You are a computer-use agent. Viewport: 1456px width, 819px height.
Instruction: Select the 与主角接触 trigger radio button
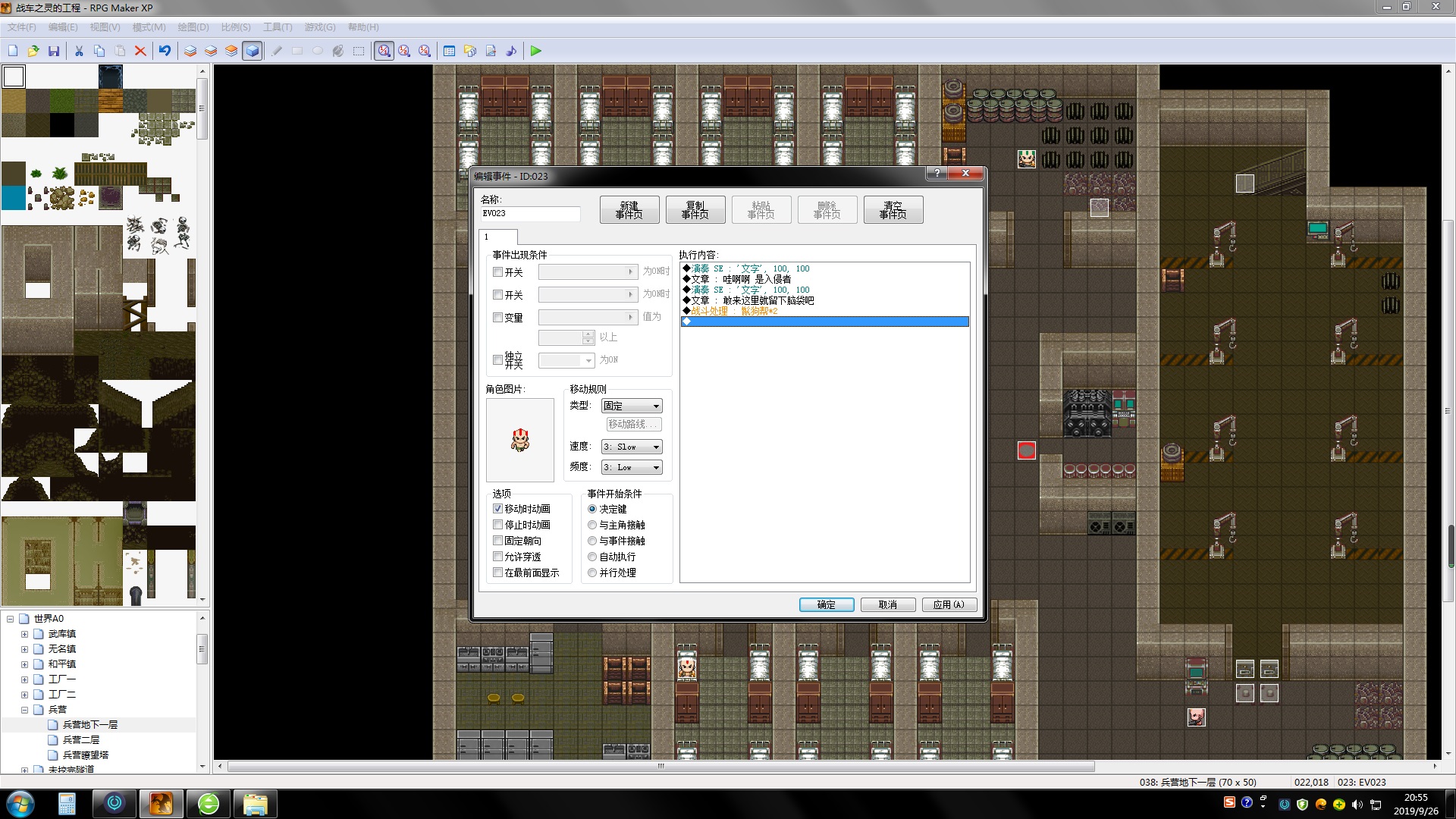(x=592, y=525)
